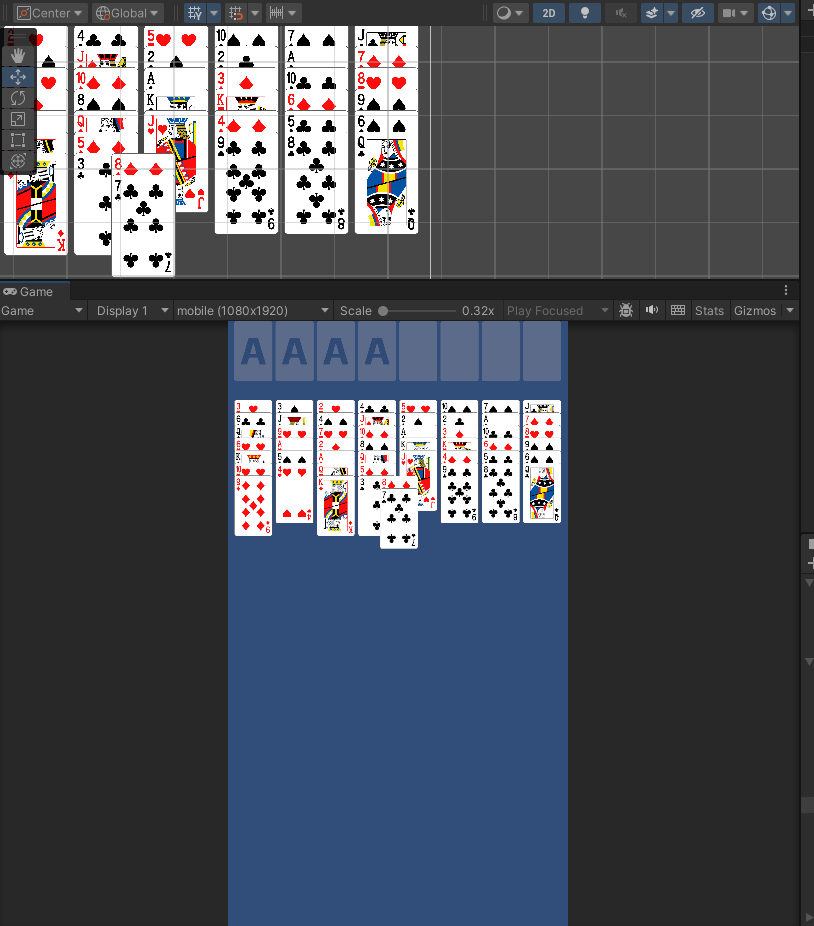This screenshot has height=926, width=814.
Task: Click the Scale slider handle
Action: pyautogui.click(x=383, y=311)
